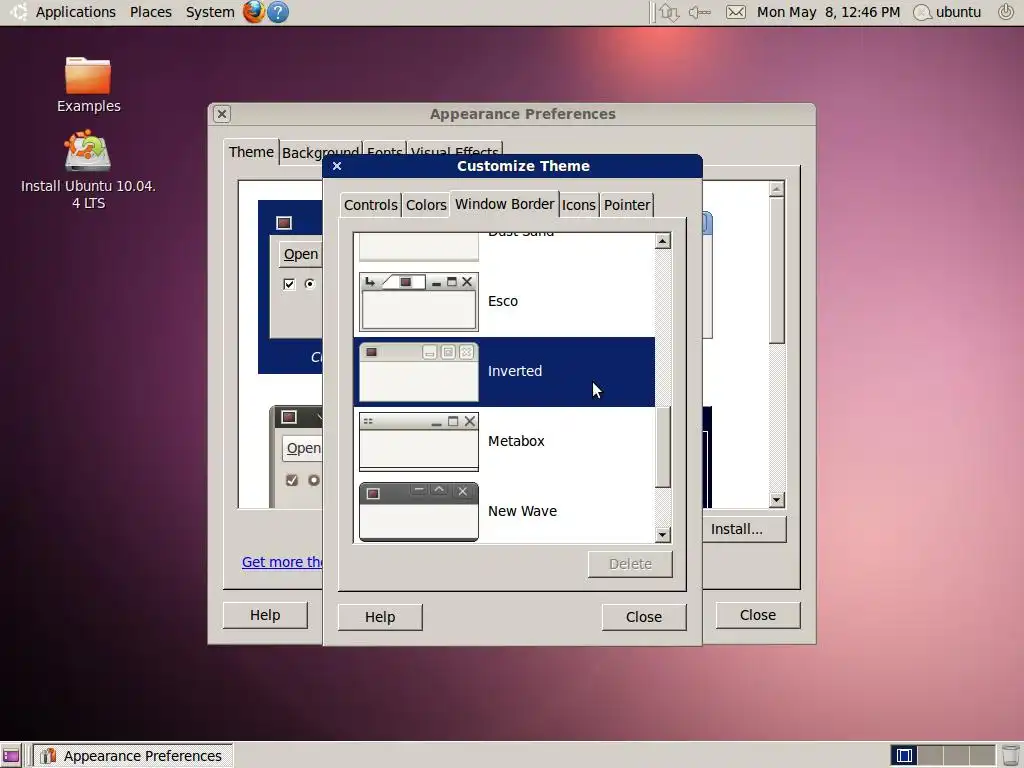Launch Firefox from the top panel
1024x768 pixels.
[x=253, y=12]
